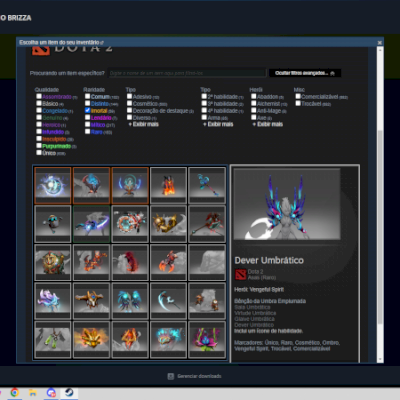Click the Raridade filter heading

(x=94, y=90)
